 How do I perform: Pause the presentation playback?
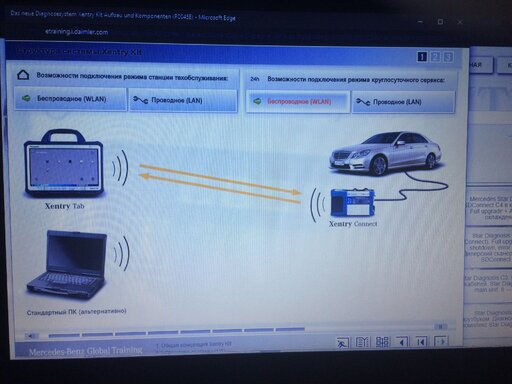coord(440,326)
